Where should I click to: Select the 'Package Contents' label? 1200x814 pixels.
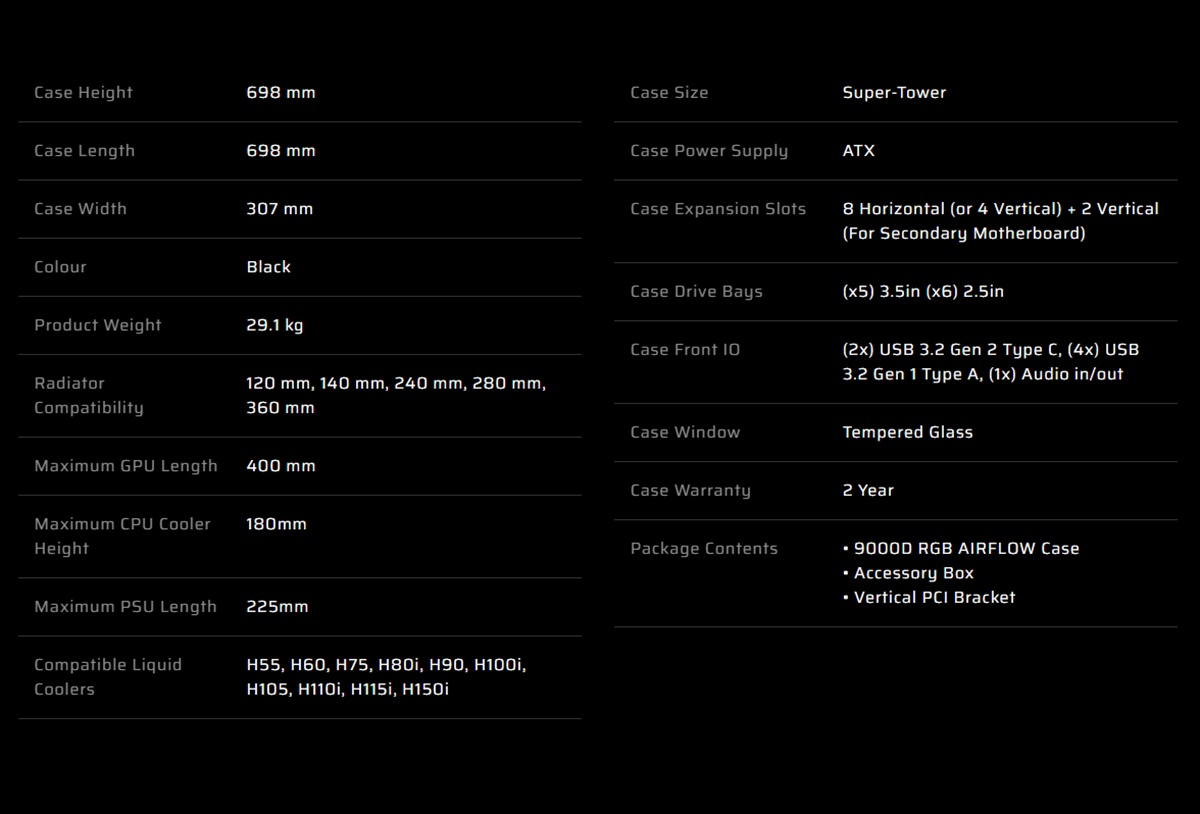point(704,549)
